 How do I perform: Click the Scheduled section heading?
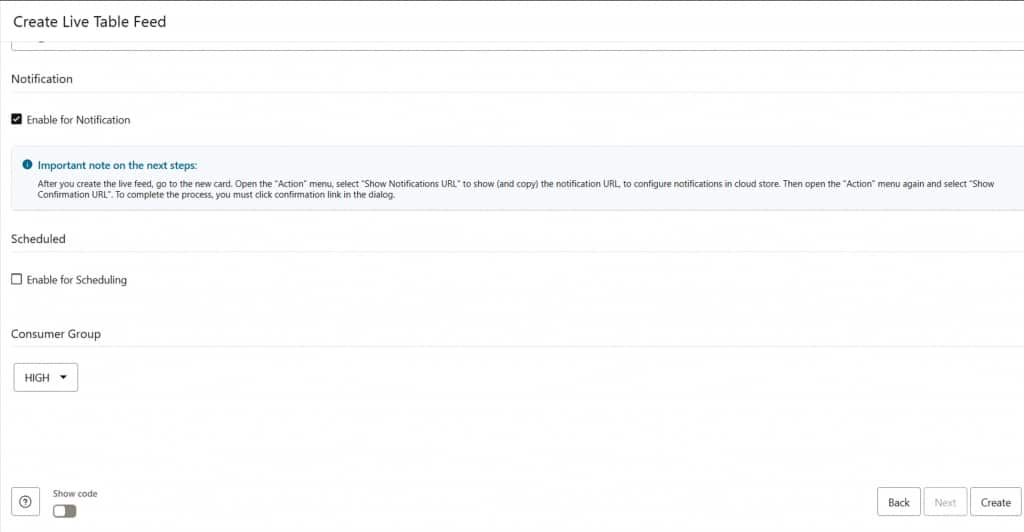coord(38,239)
